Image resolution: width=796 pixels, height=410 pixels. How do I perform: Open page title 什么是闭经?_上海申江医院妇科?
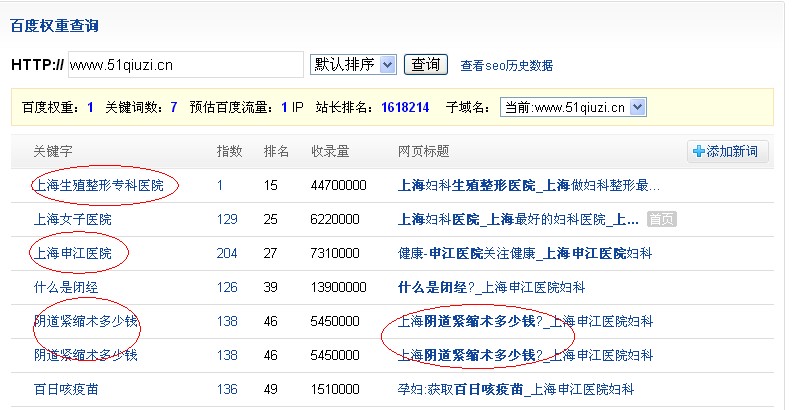coord(491,287)
